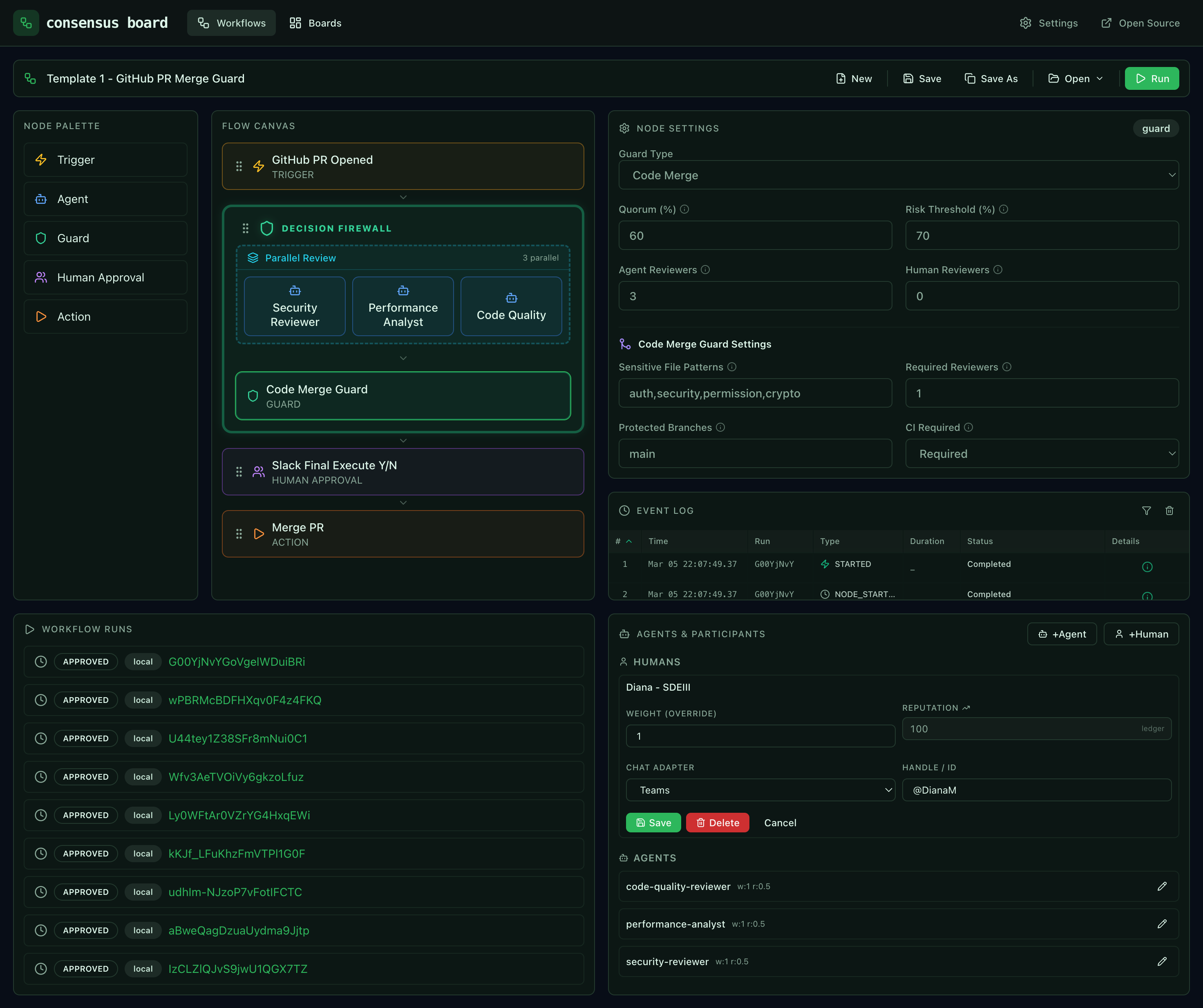Clear the Event Log with the trash icon
This screenshot has height=1008, width=1203.
(x=1170, y=510)
